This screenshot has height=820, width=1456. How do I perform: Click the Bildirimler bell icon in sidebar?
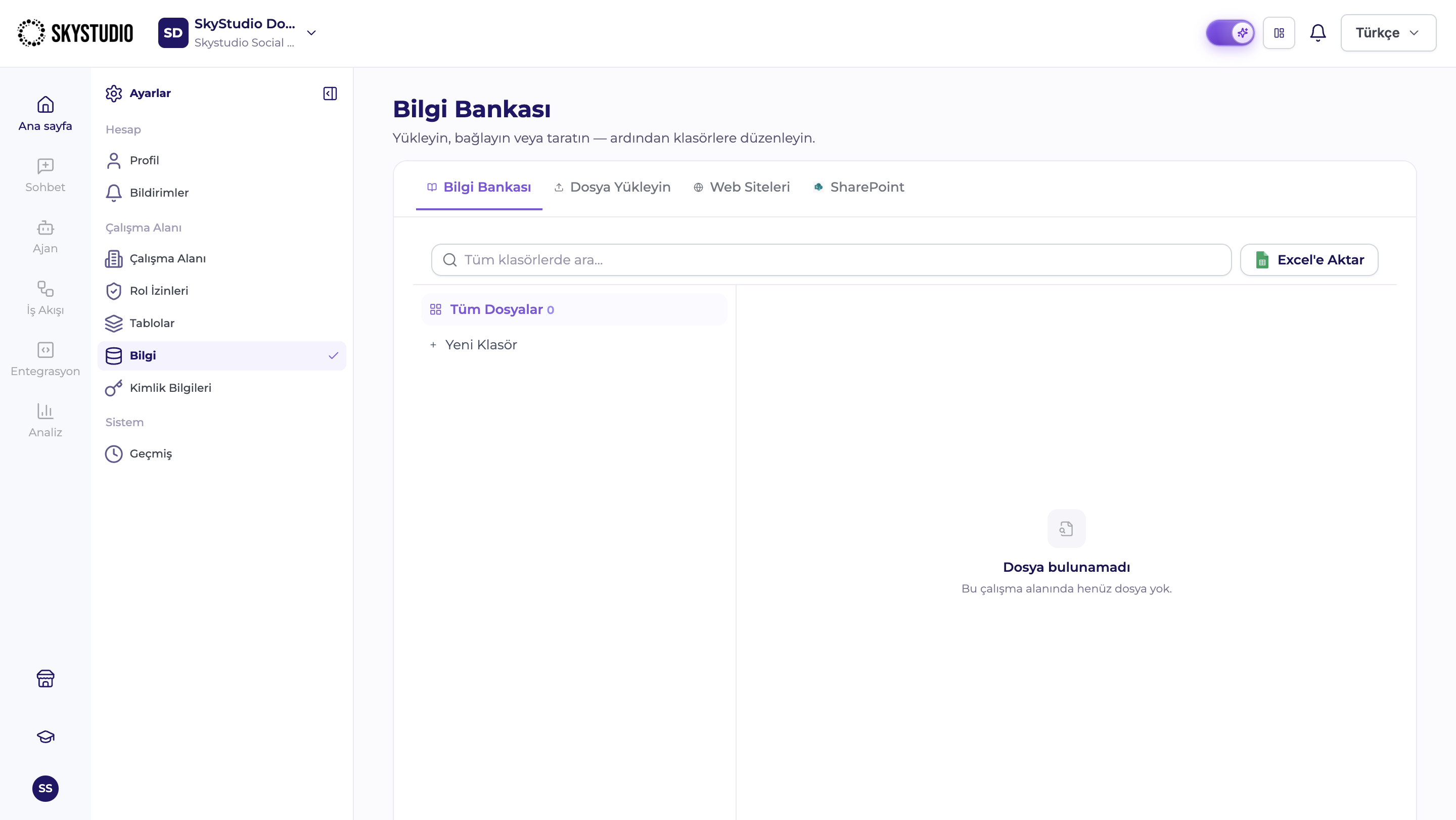[114, 193]
